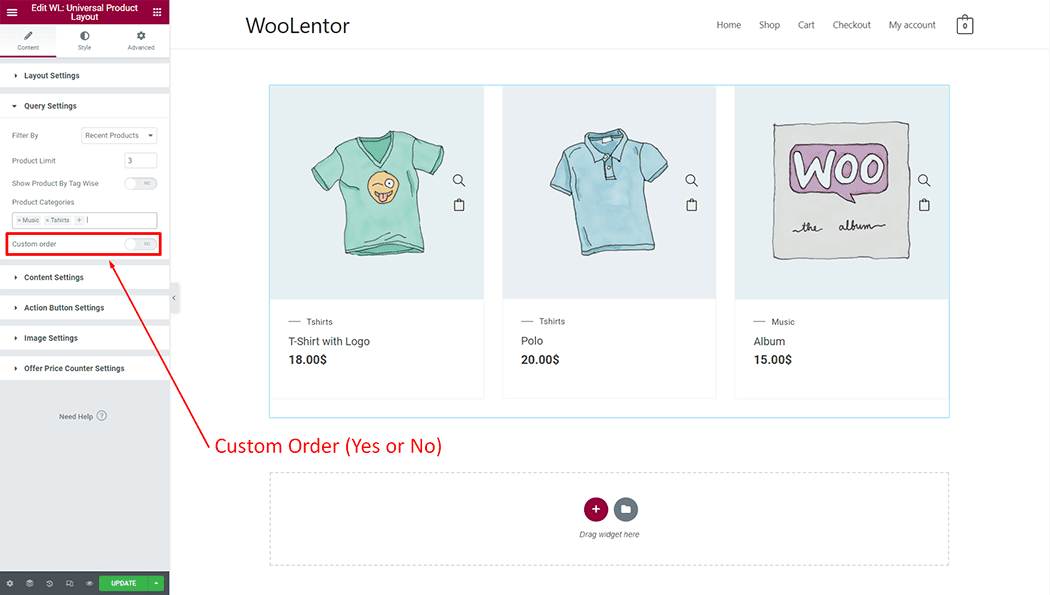Click the shopping cart bag icon
The width and height of the screenshot is (1050, 595).
[x=964, y=25]
